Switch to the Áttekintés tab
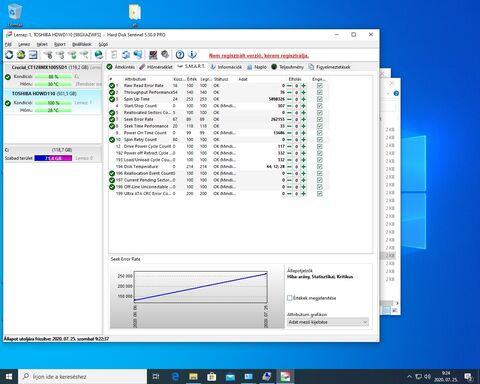 click(x=121, y=67)
